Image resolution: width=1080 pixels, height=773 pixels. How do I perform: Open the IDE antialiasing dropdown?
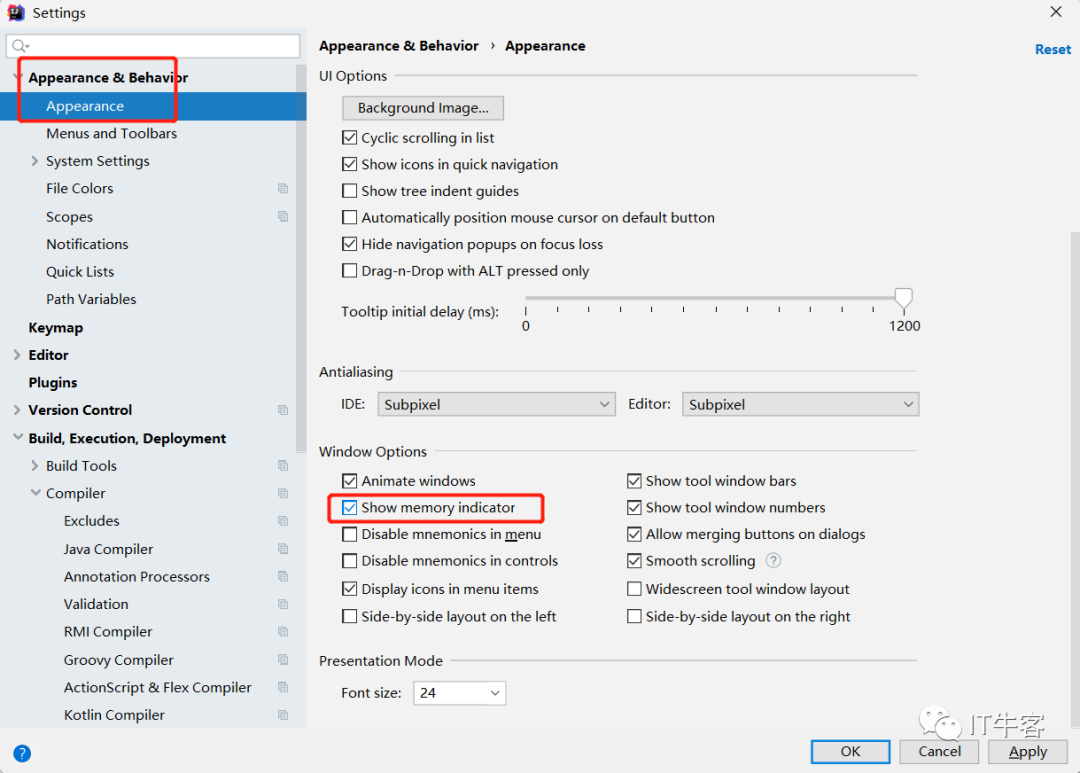497,404
